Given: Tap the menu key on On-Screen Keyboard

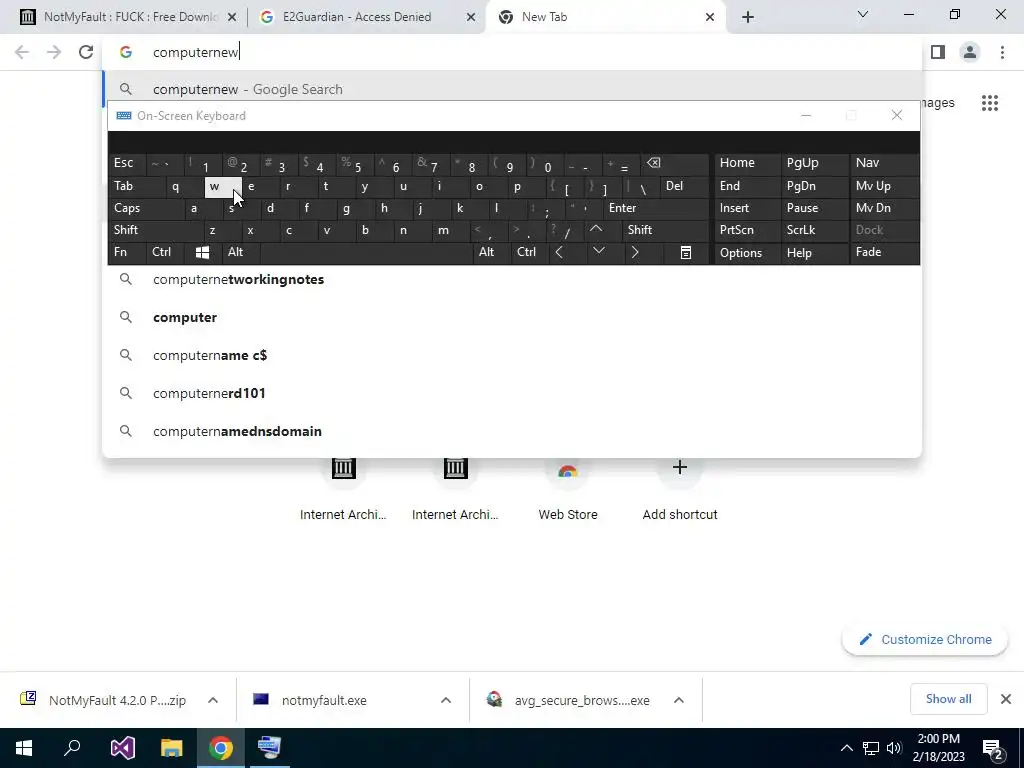Looking at the screenshot, I should 685,252.
